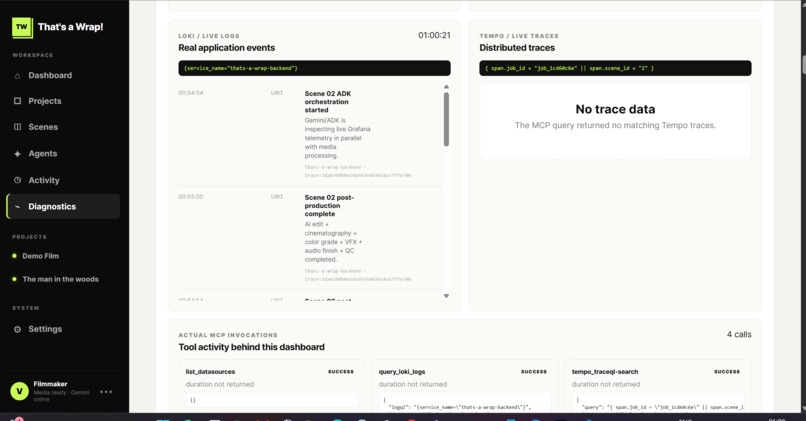Image resolution: width=806 pixels, height=421 pixels.
Task: Click the 00:55:00 log timestamp
Action: coord(191,197)
